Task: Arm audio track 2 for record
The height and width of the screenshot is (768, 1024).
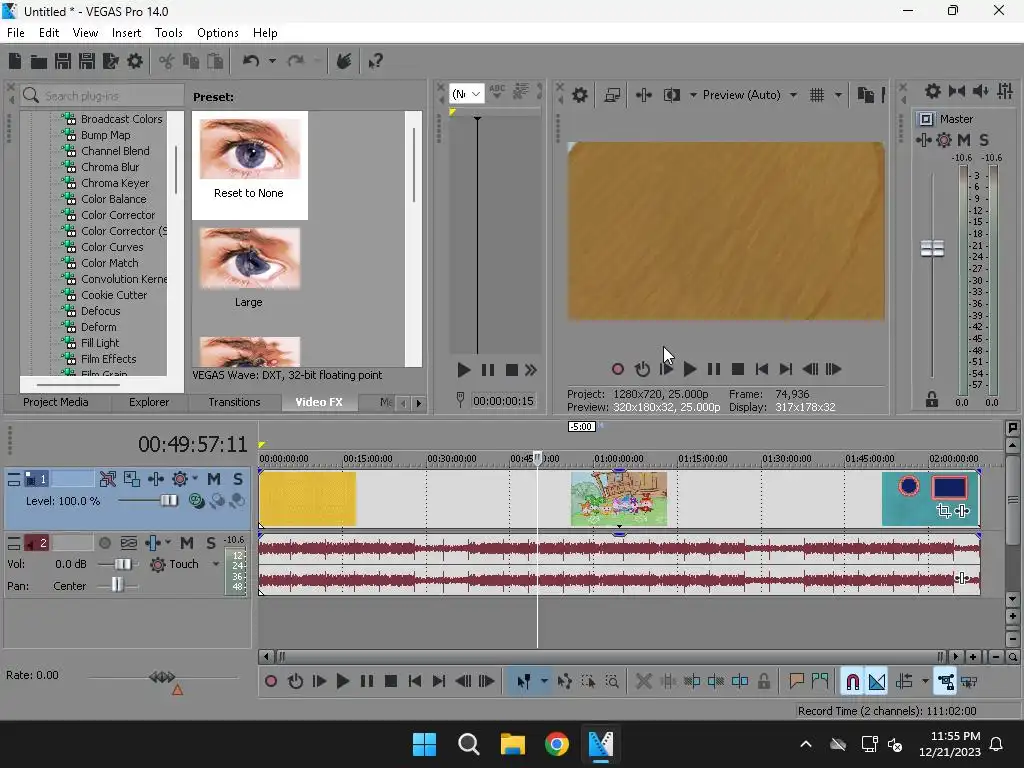Action: coord(104,543)
